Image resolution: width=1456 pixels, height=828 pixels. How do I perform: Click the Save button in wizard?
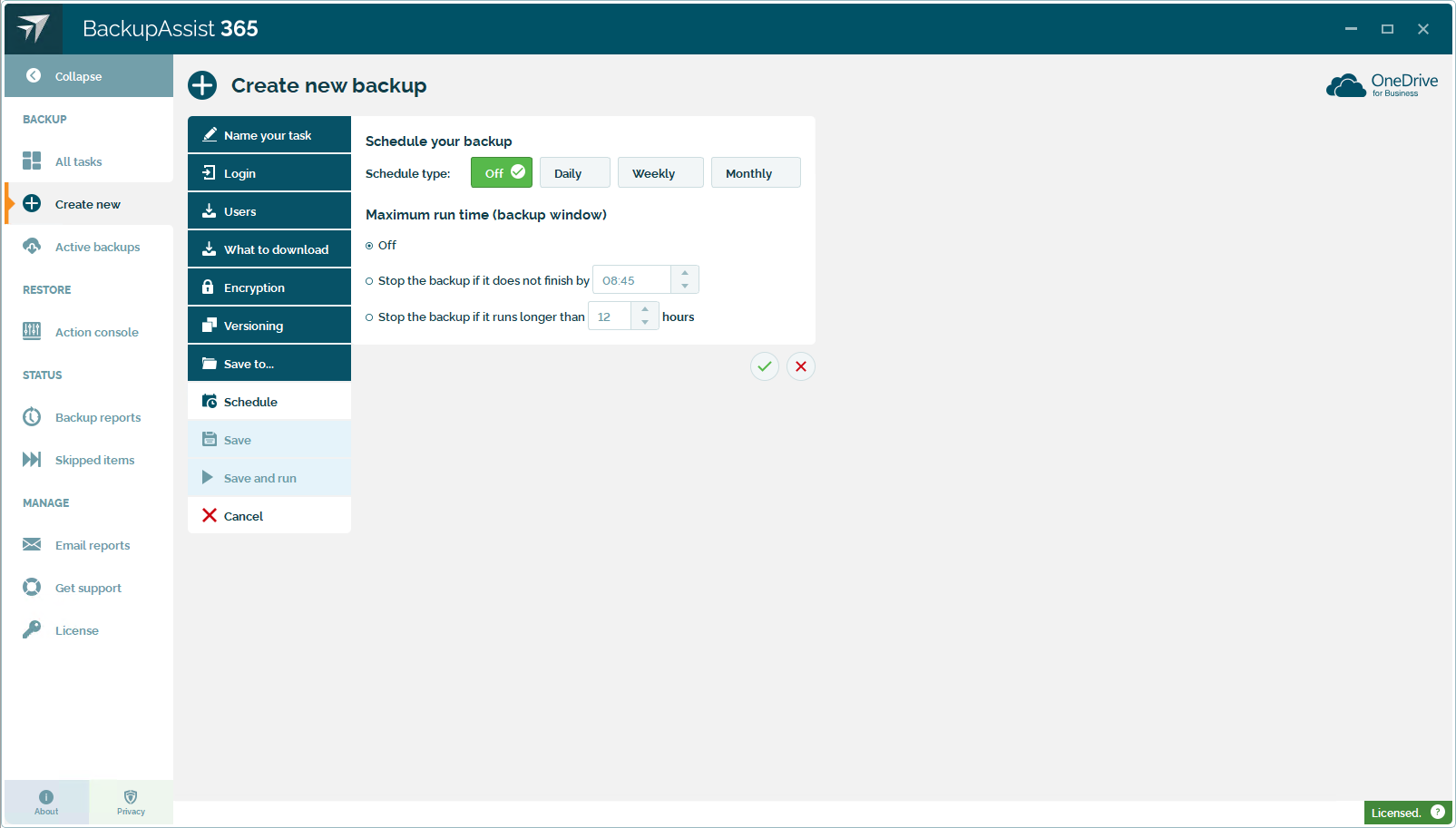click(269, 439)
